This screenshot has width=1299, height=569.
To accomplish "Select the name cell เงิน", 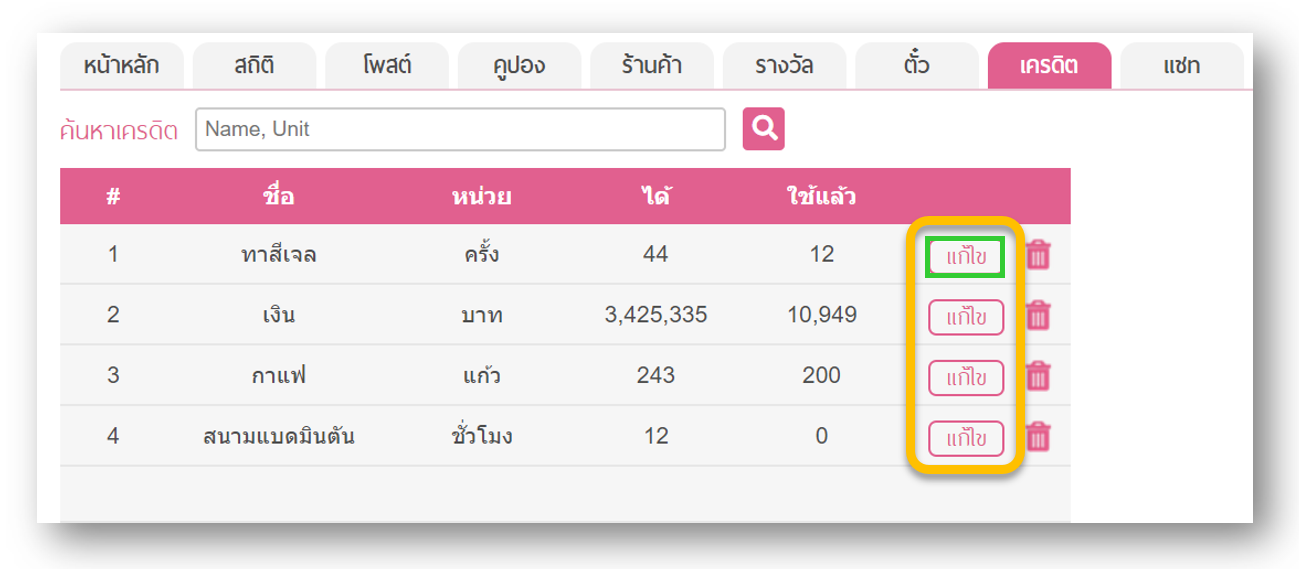I will coord(279,316).
